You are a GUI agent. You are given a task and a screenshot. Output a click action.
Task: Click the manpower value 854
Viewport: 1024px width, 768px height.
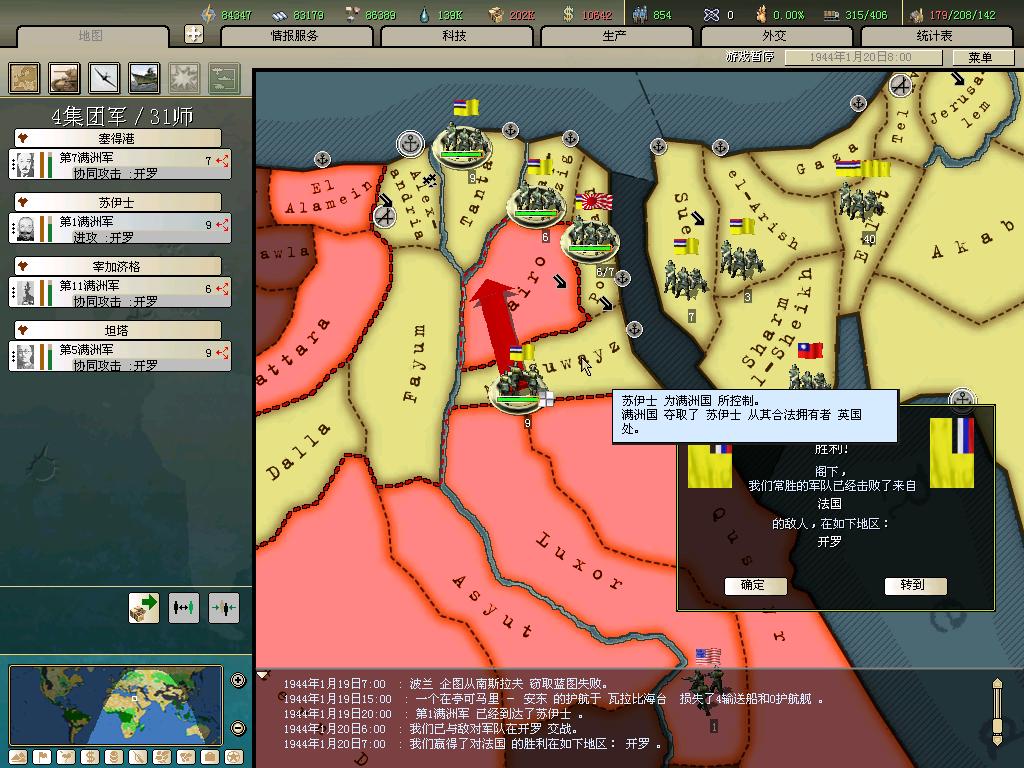click(662, 14)
